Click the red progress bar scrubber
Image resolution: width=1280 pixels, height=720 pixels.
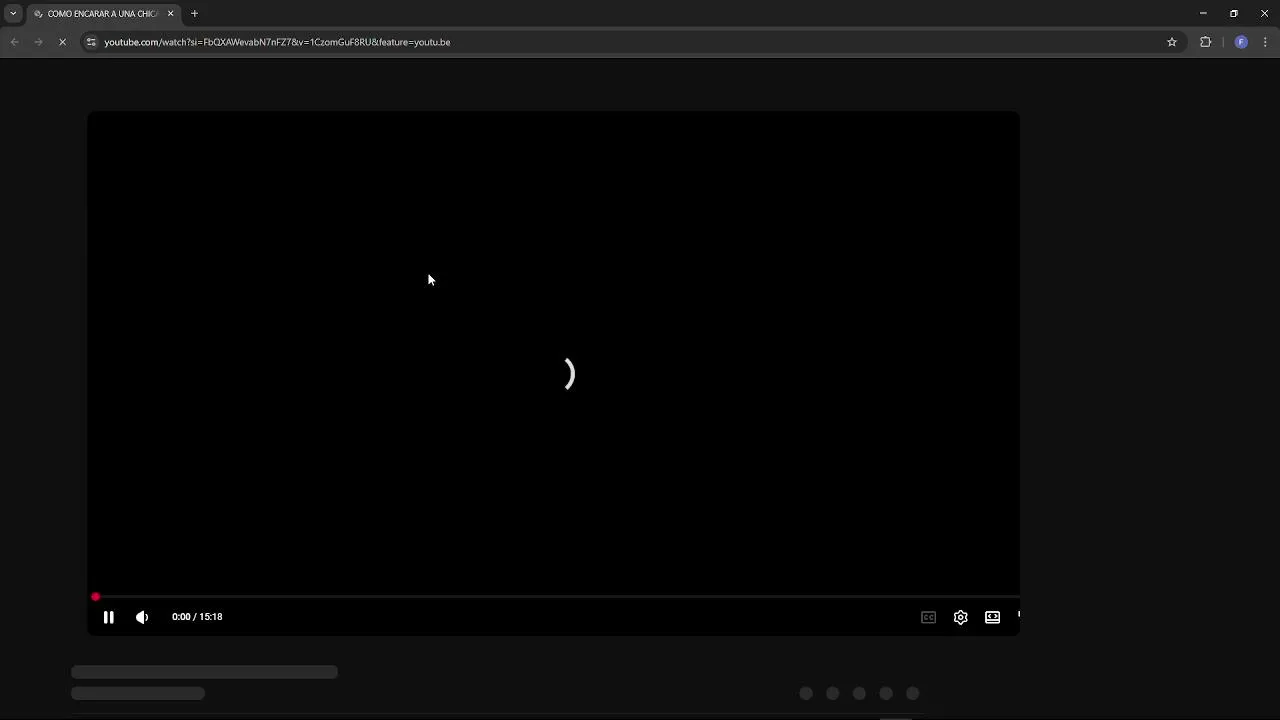95,597
